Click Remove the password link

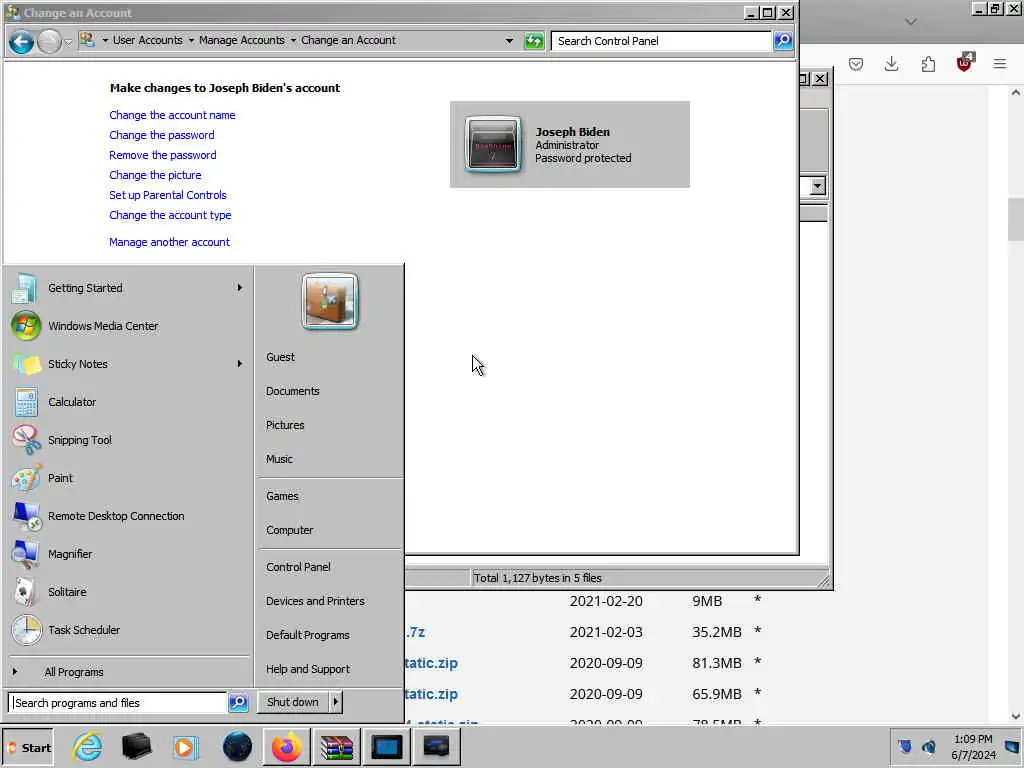pyautogui.click(x=163, y=155)
